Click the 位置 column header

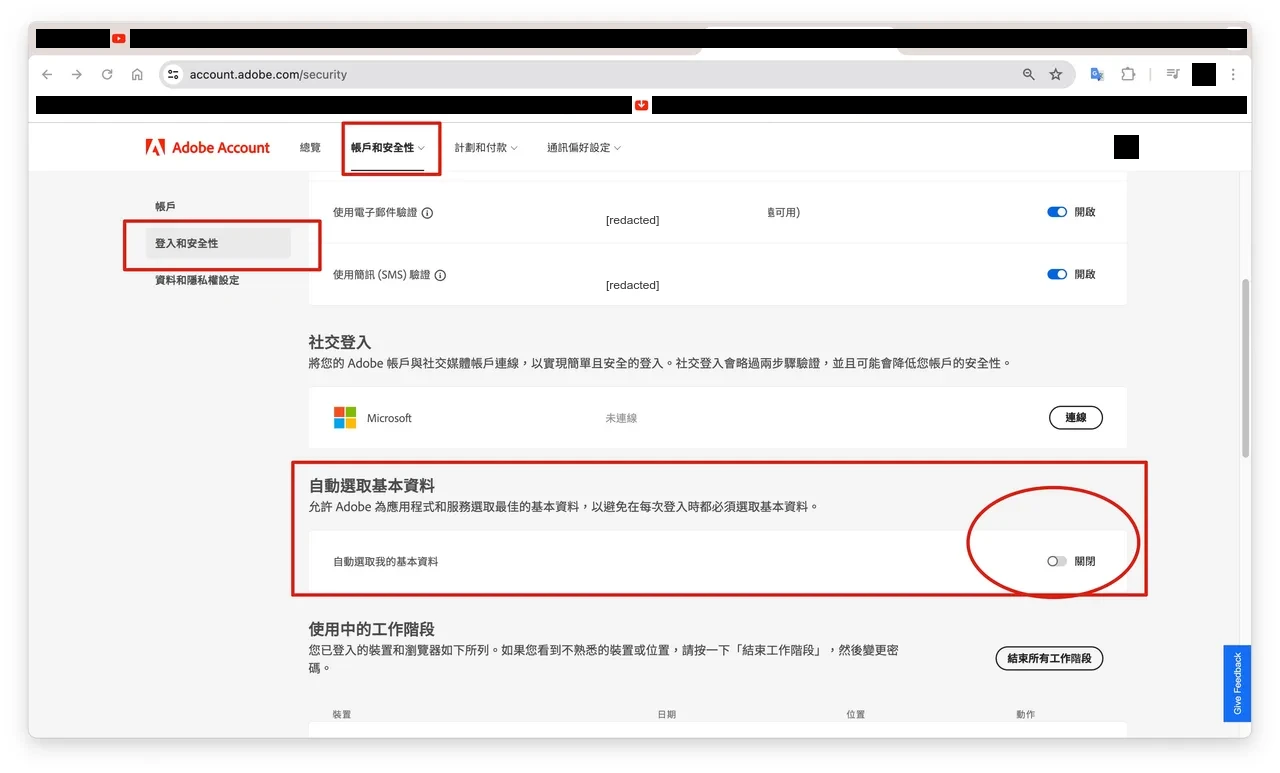click(856, 715)
